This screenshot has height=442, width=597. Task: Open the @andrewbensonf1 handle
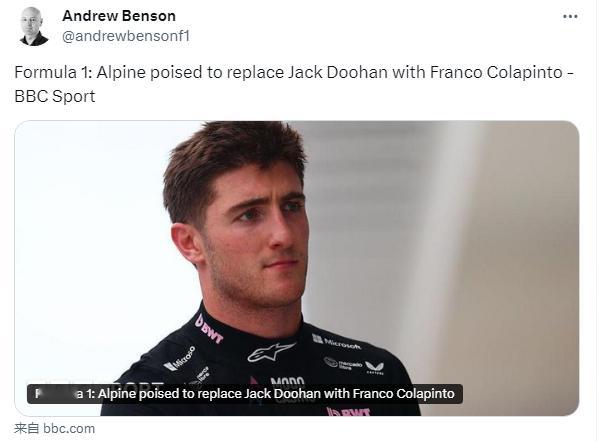point(126,36)
